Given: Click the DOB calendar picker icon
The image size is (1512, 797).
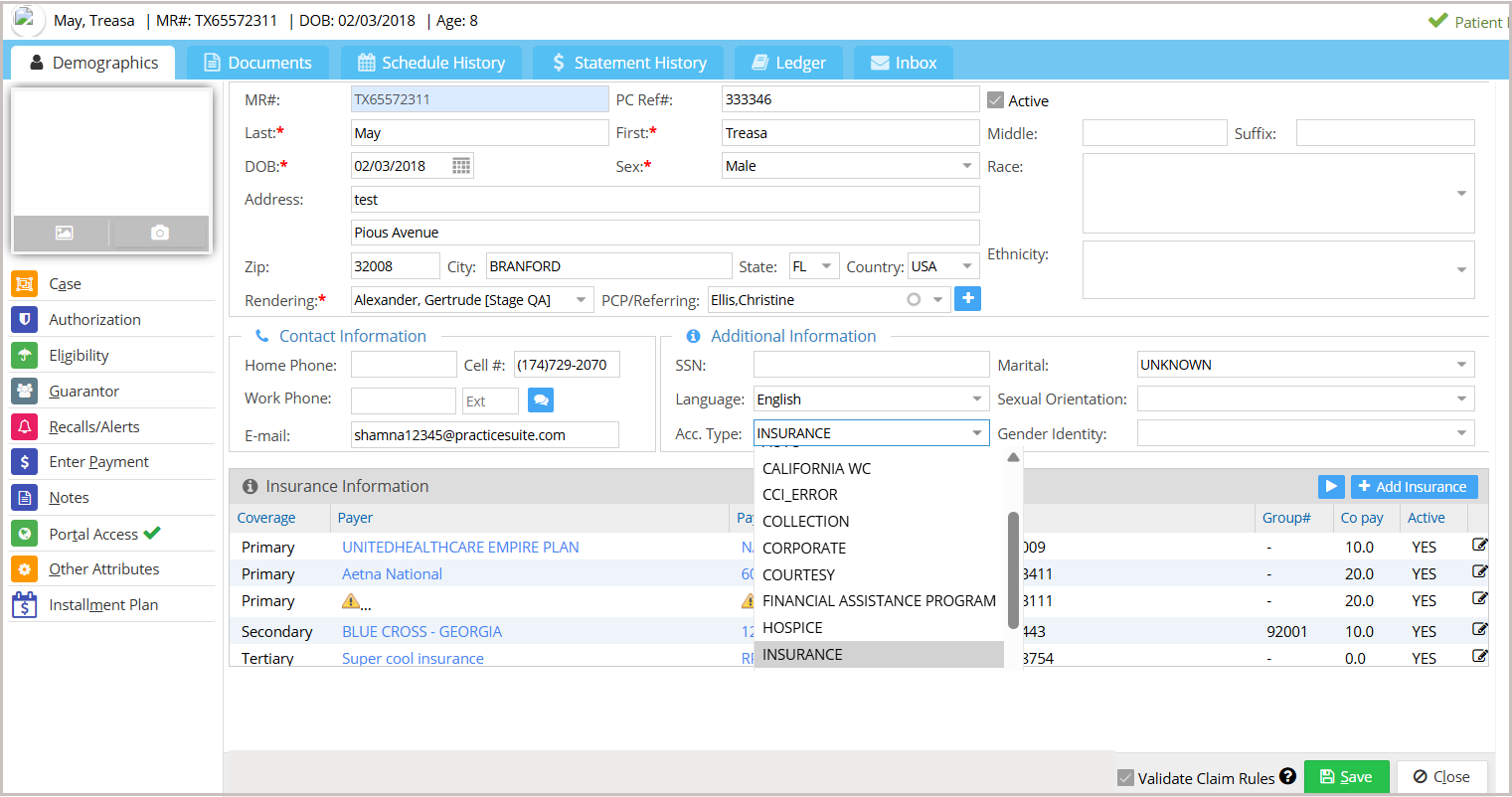Looking at the screenshot, I should pos(461,166).
